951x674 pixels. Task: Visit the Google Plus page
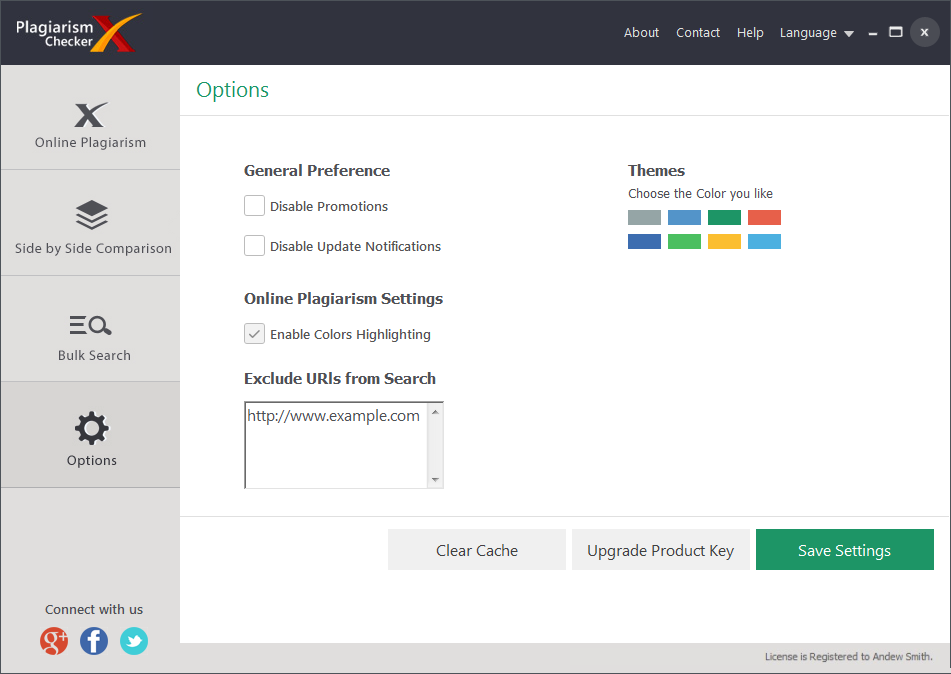pos(54,641)
